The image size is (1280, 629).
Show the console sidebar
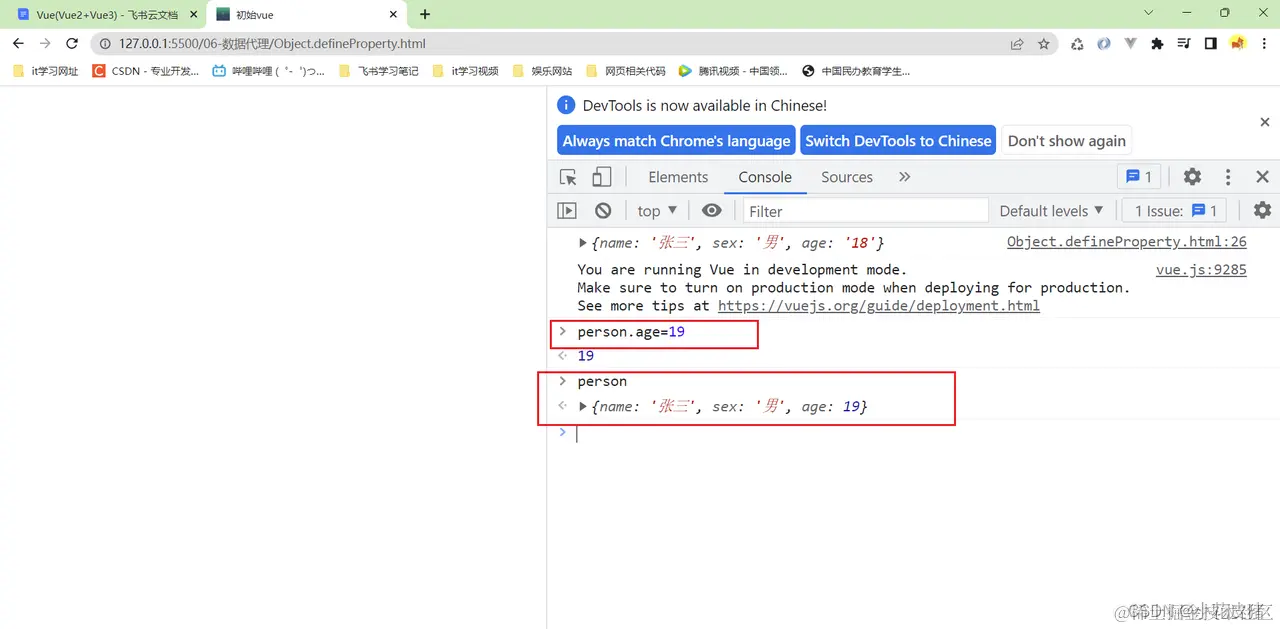coord(567,211)
